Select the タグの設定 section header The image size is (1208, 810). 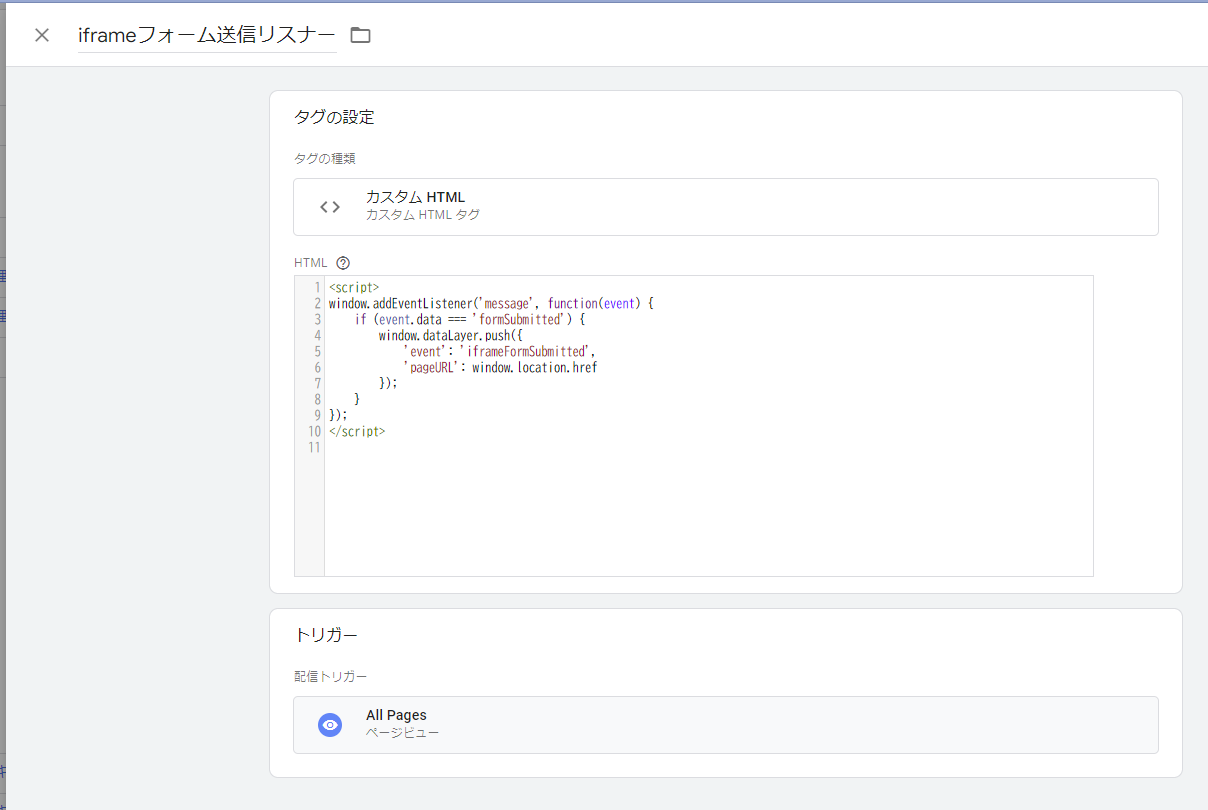coord(332,116)
